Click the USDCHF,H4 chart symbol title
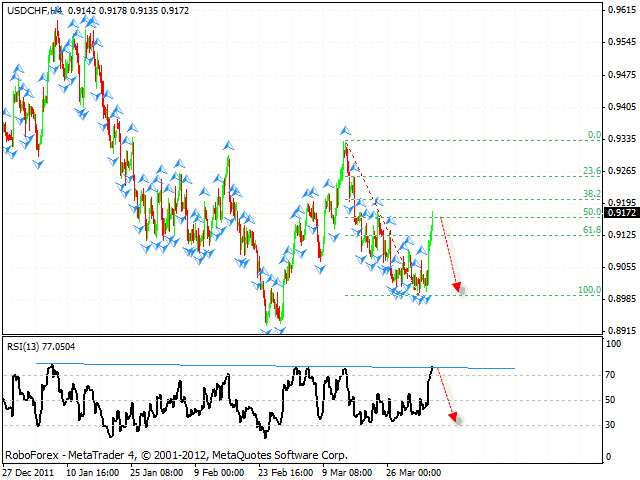Image resolution: width=640 pixels, height=480 pixels. pyautogui.click(x=34, y=8)
